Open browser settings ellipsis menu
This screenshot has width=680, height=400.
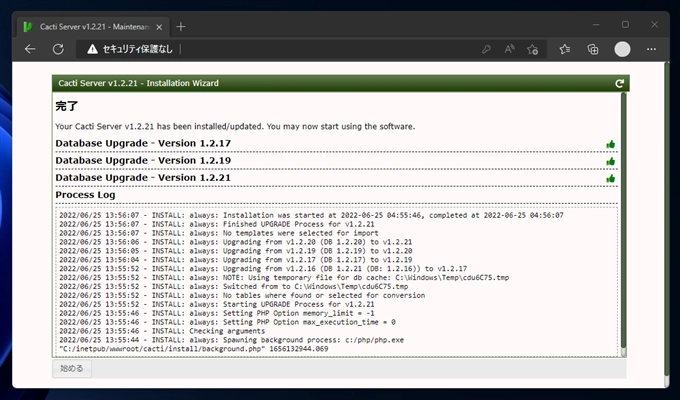click(x=651, y=49)
